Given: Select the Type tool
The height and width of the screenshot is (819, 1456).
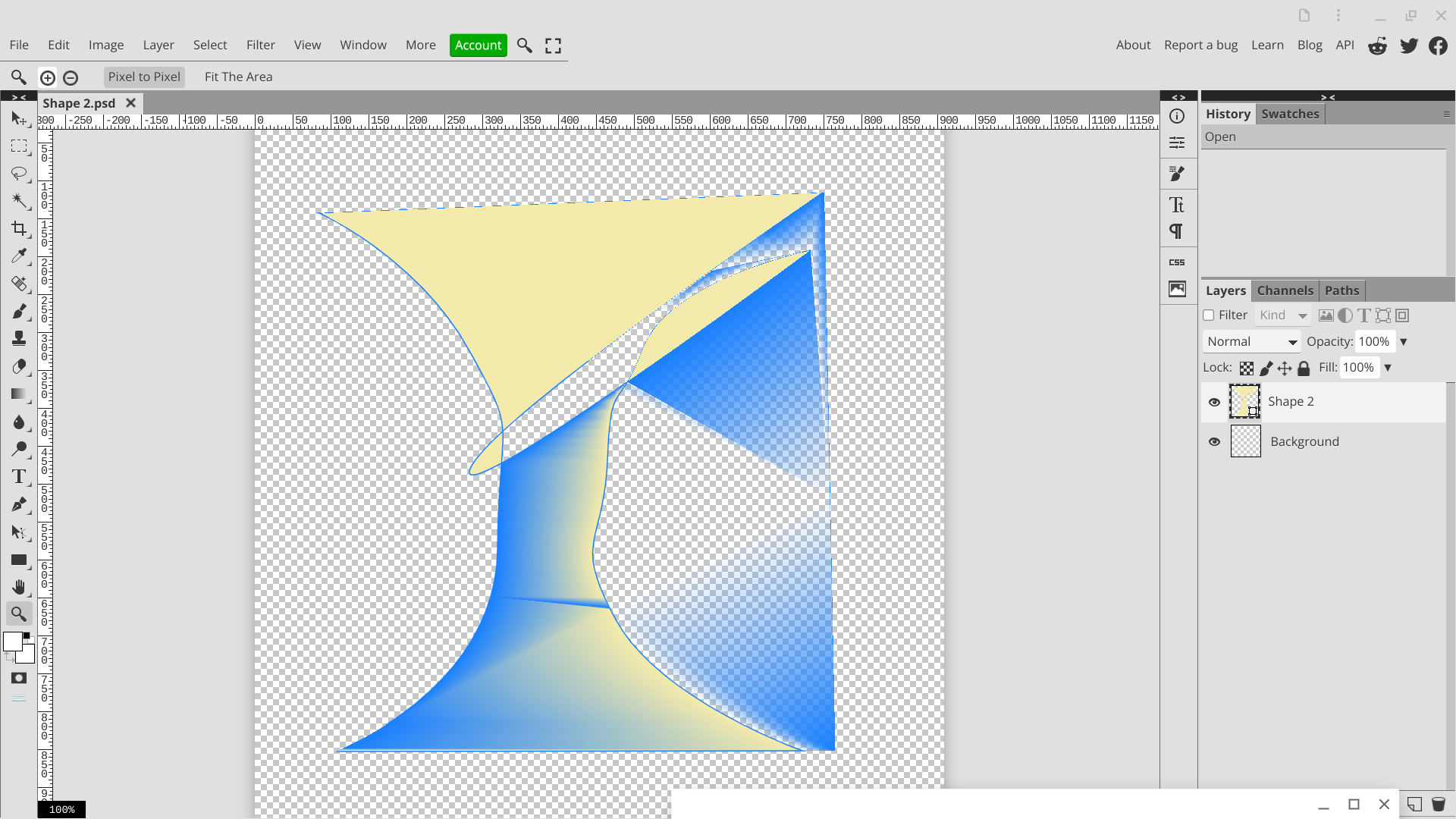Looking at the screenshot, I should 19,476.
